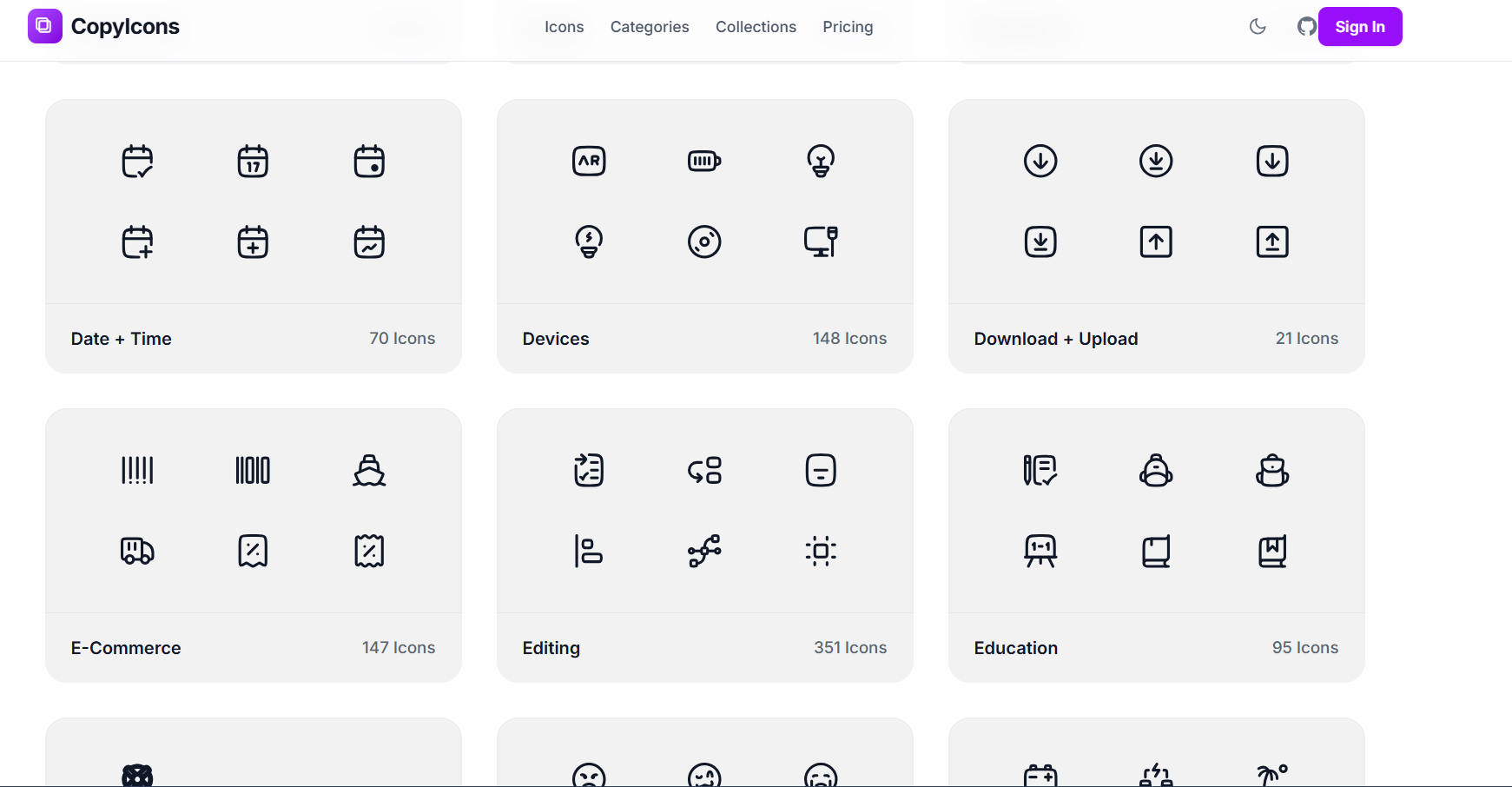Open the Download + Upload category
The image size is (1512, 787).
[1056, 339]
